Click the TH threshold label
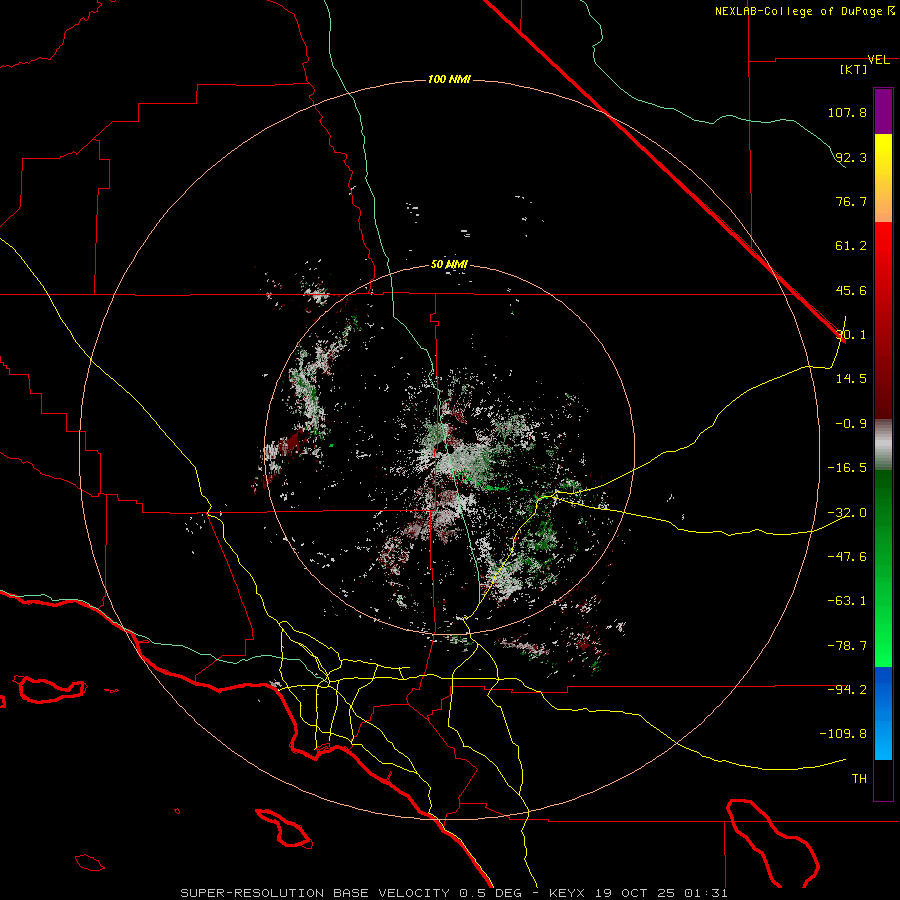 click(859, 779)
